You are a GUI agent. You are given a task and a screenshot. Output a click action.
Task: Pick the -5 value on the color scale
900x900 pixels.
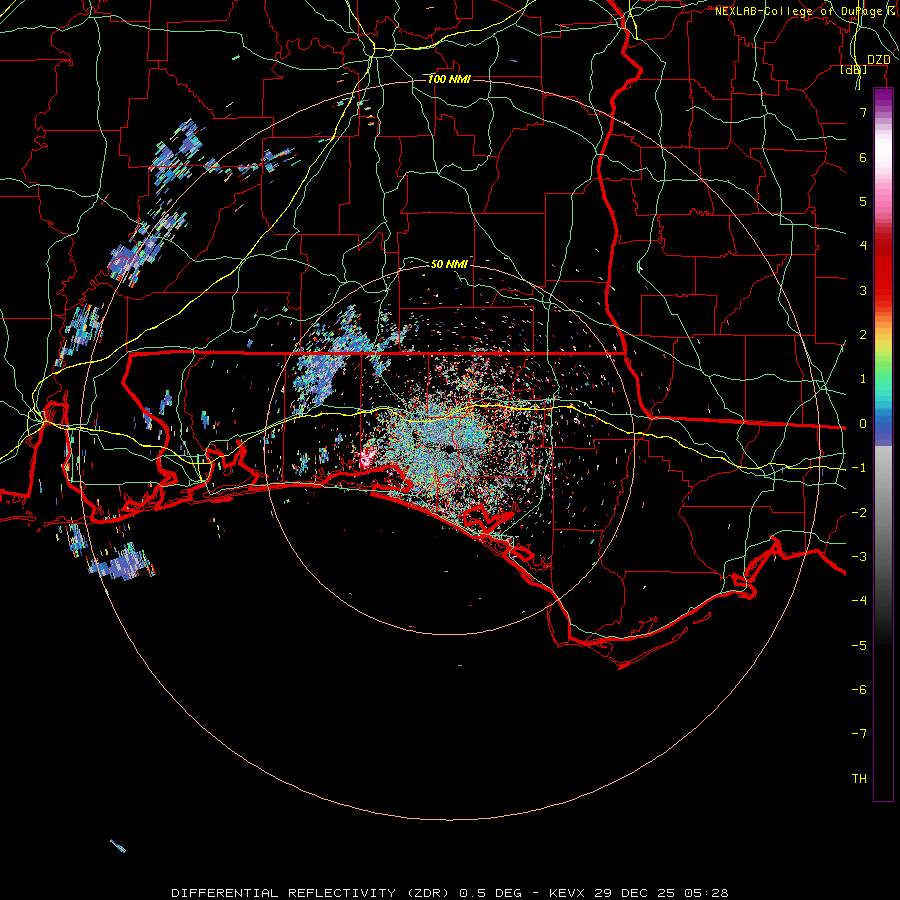(x=859, y=646)
